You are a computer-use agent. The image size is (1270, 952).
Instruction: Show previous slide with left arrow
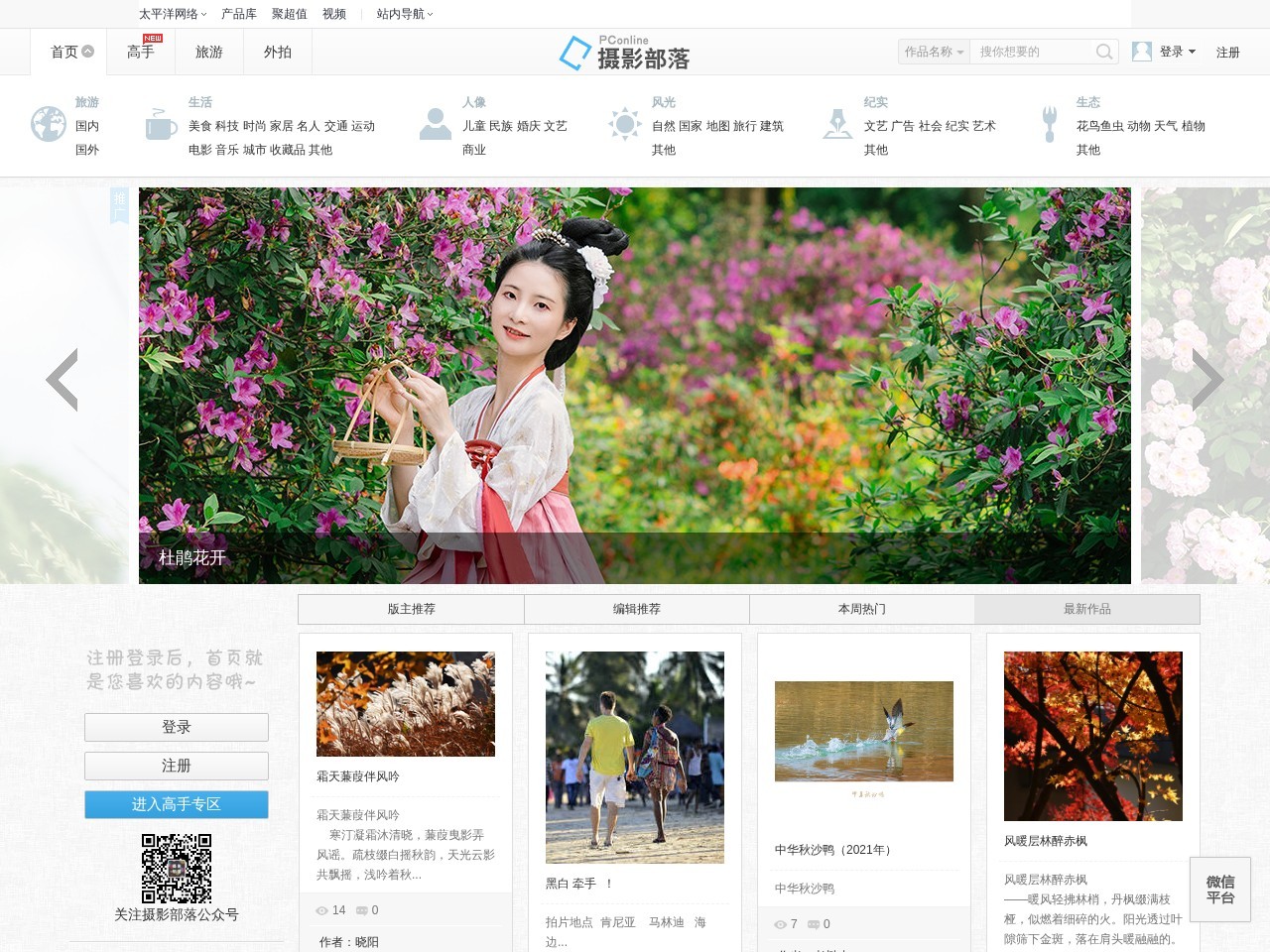pyautogui.click(x=63, y=380)
